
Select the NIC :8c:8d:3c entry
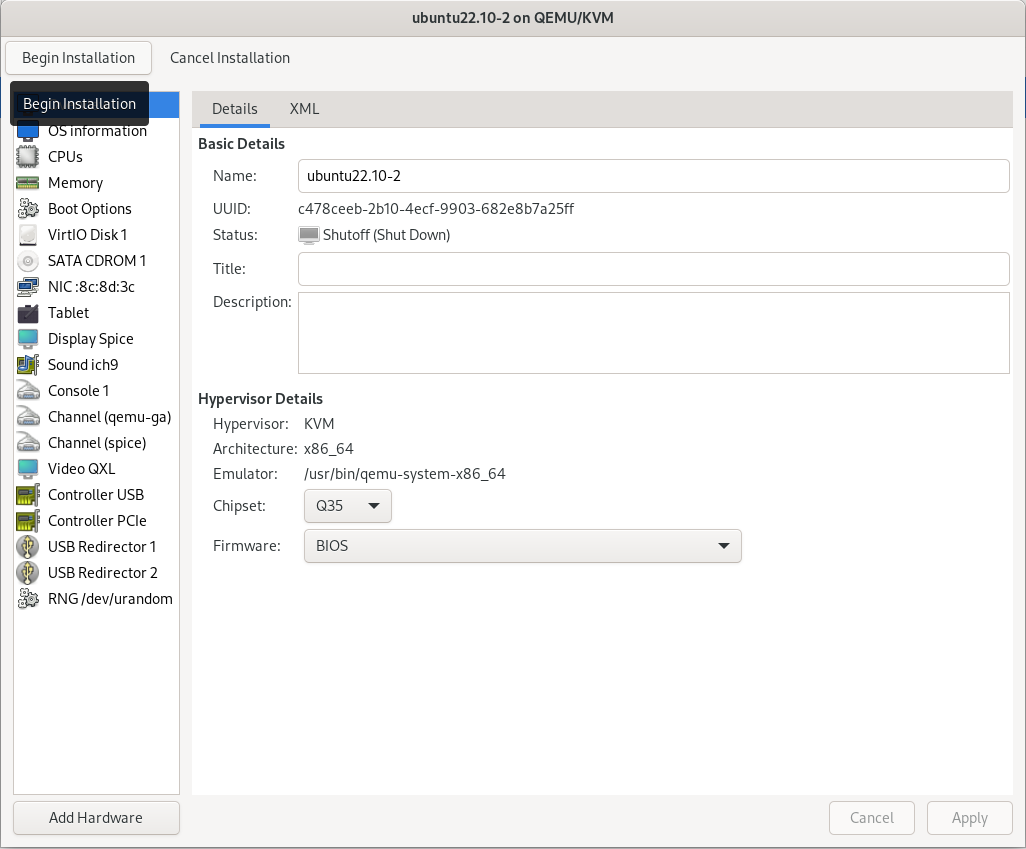click(x=96, y=287)
